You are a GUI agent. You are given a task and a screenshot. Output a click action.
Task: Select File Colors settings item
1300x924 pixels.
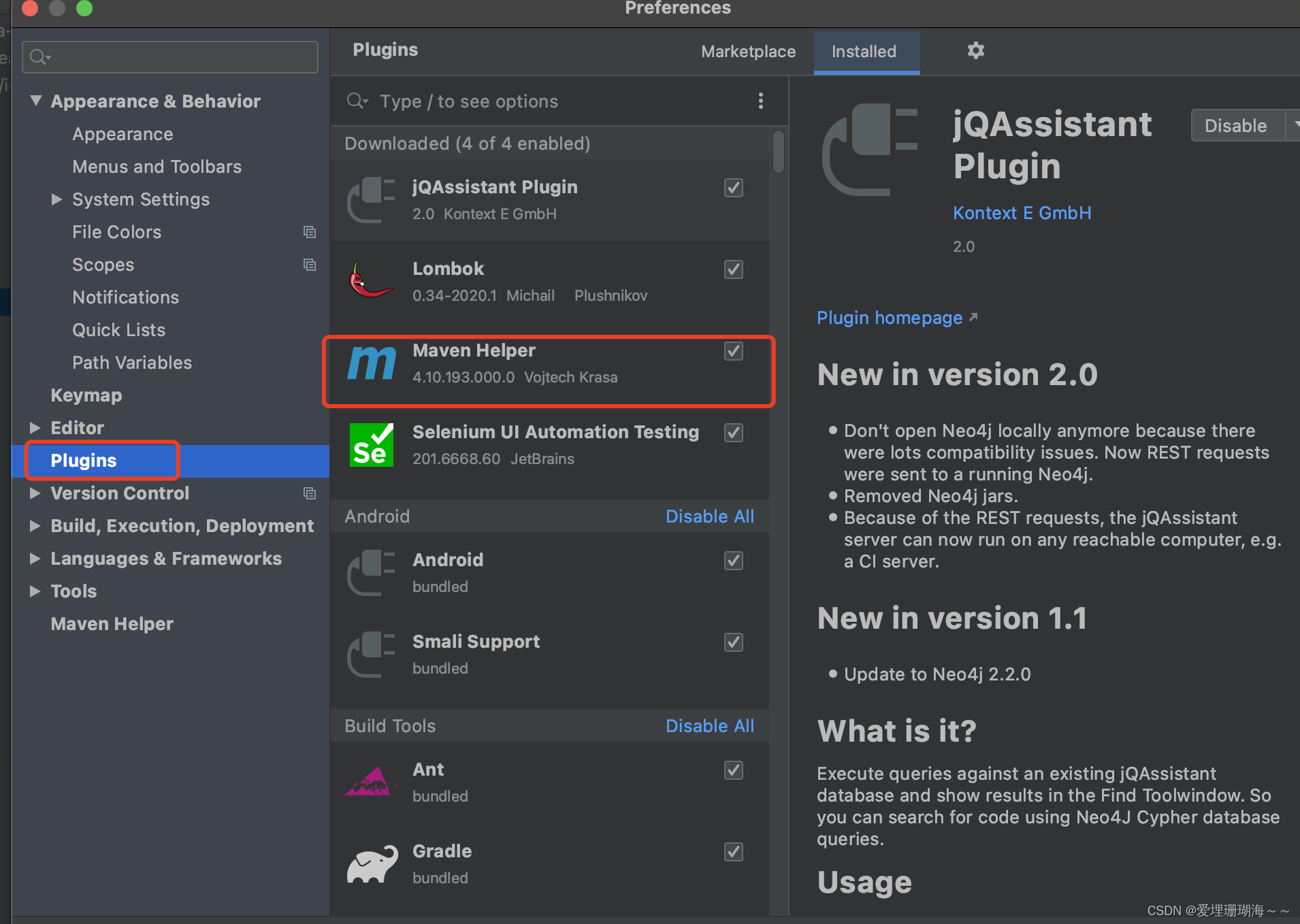point(117,232)
